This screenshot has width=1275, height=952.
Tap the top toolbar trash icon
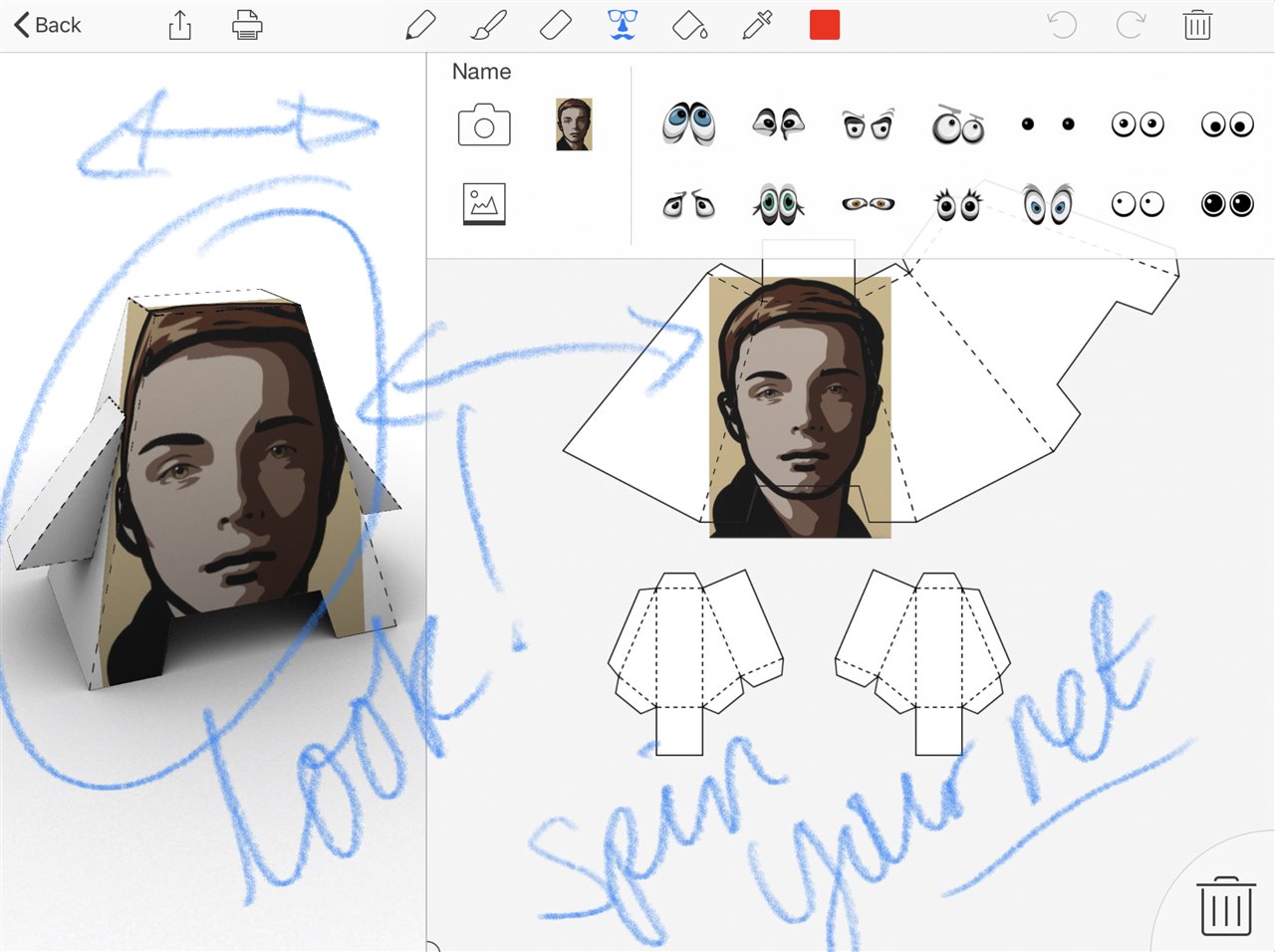[x=1197, y=25]
